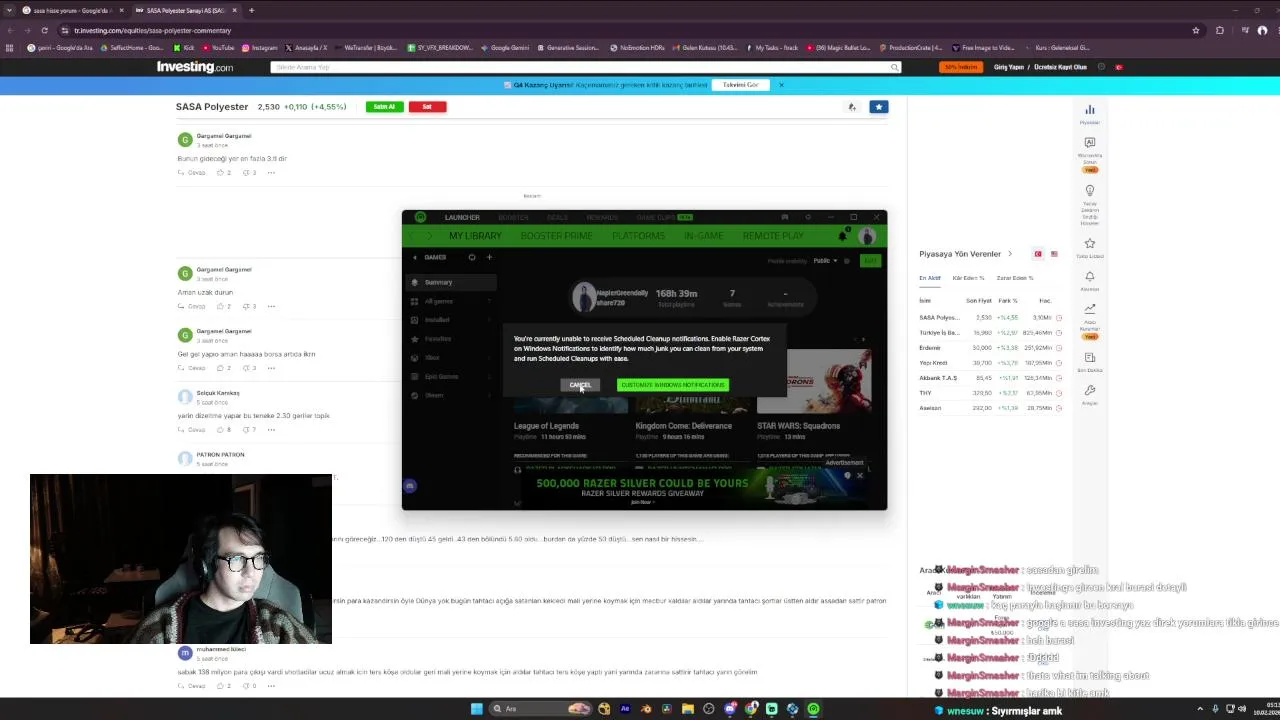Click the trend chart icon in sidebar
1280x720 pixels.
1089,309
